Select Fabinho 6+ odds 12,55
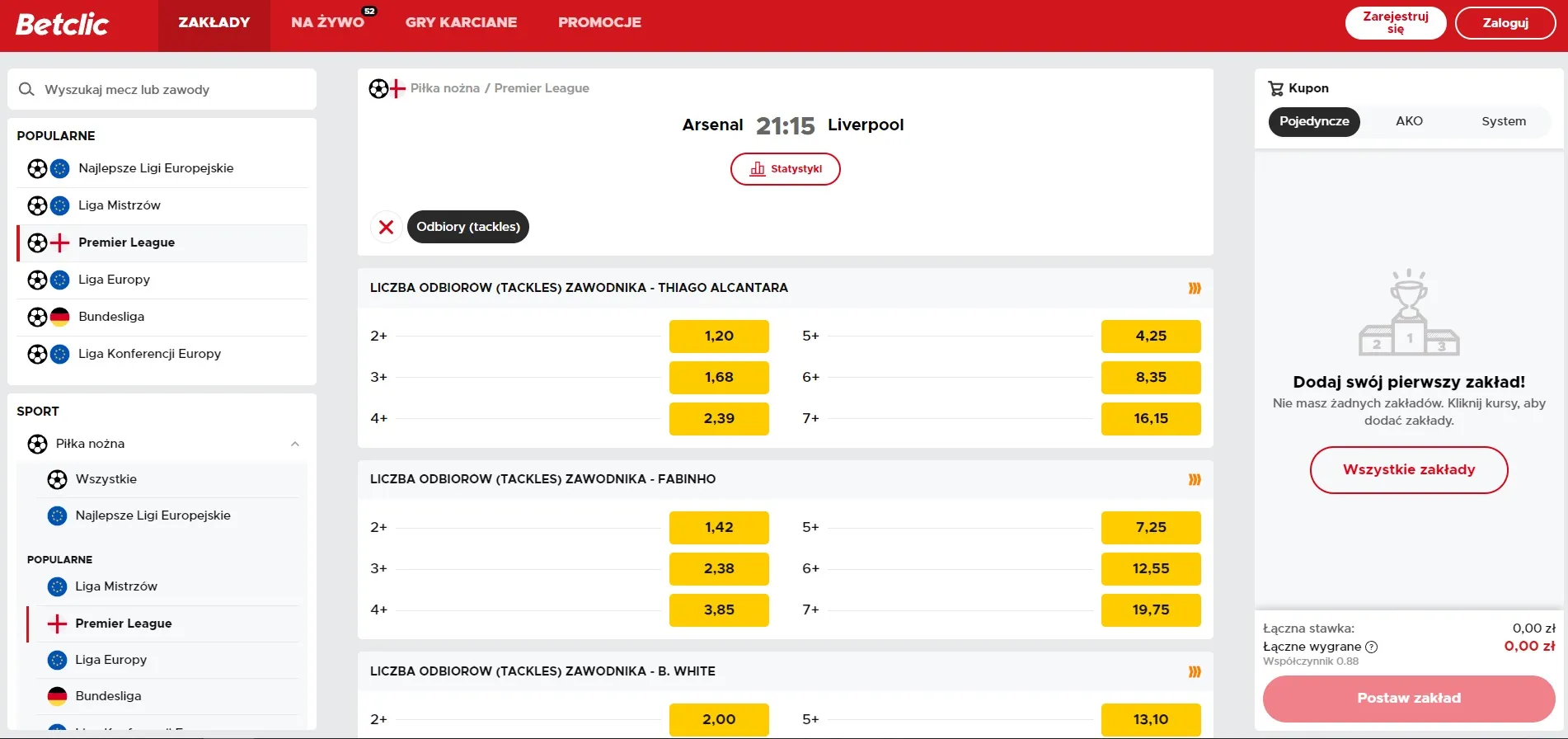The width and height of the screenshot is (1568, 739). (x=1151, y=569)
